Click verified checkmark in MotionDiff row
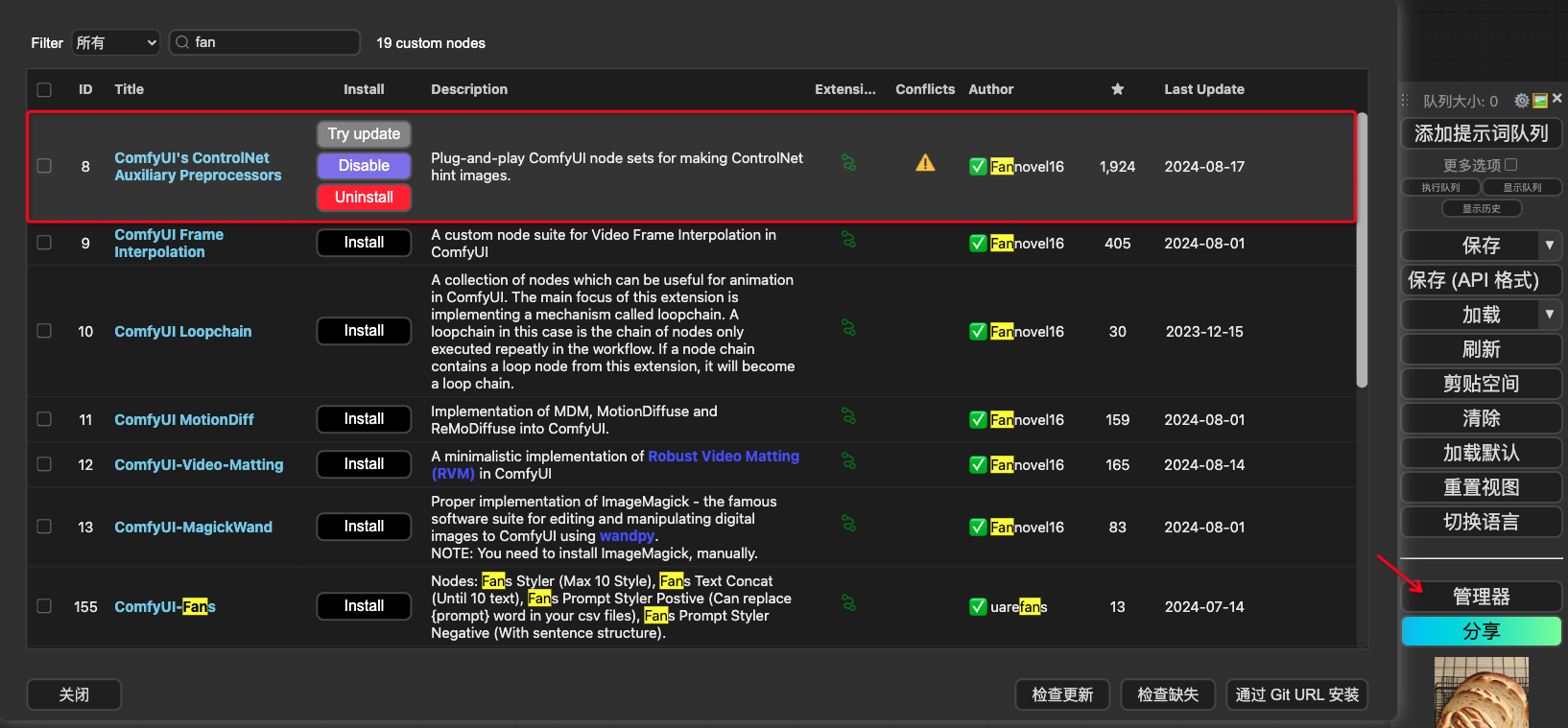This screenshot has width=1568, height=728. pos(978,419)
